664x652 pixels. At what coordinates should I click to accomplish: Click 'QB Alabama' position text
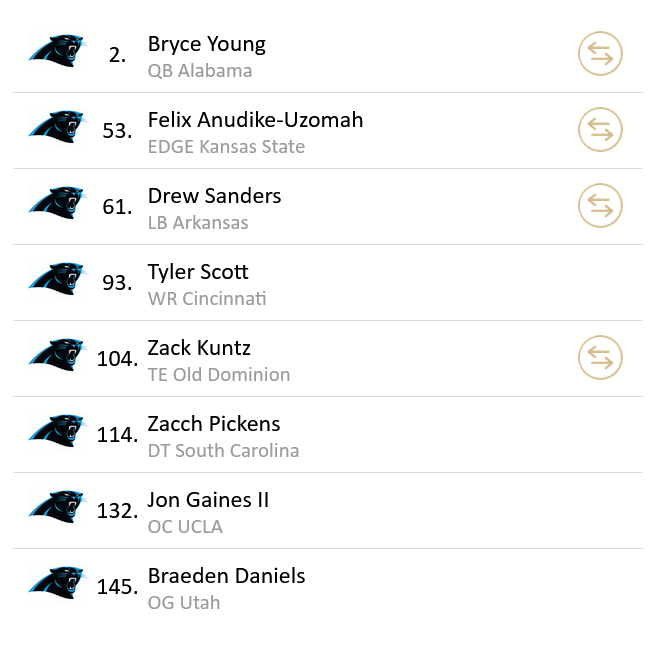(200, 71)
